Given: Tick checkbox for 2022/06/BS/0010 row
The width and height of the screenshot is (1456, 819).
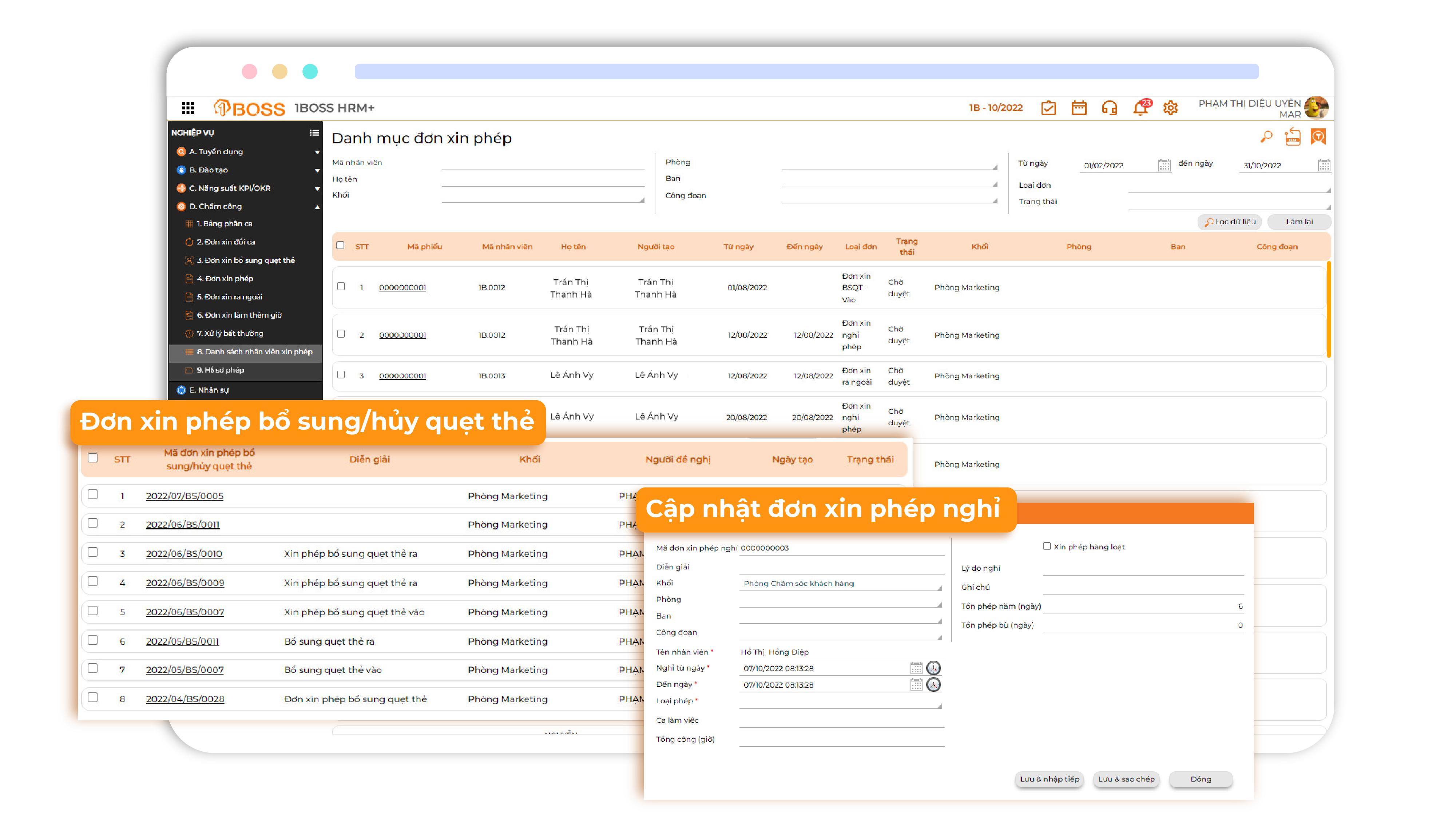Looking at the screenshot, I should coord(93,552).
